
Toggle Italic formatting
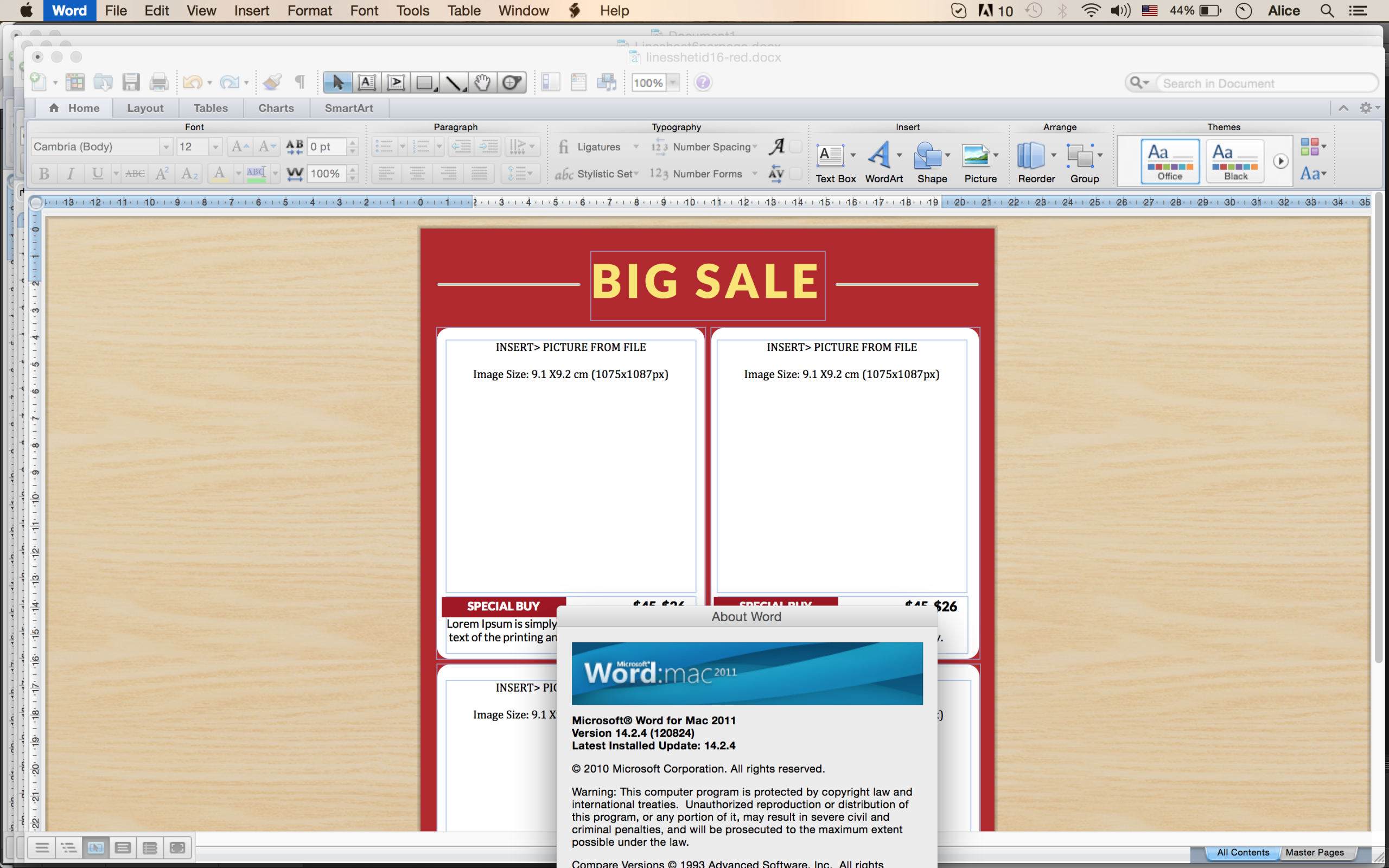point(71,174)
